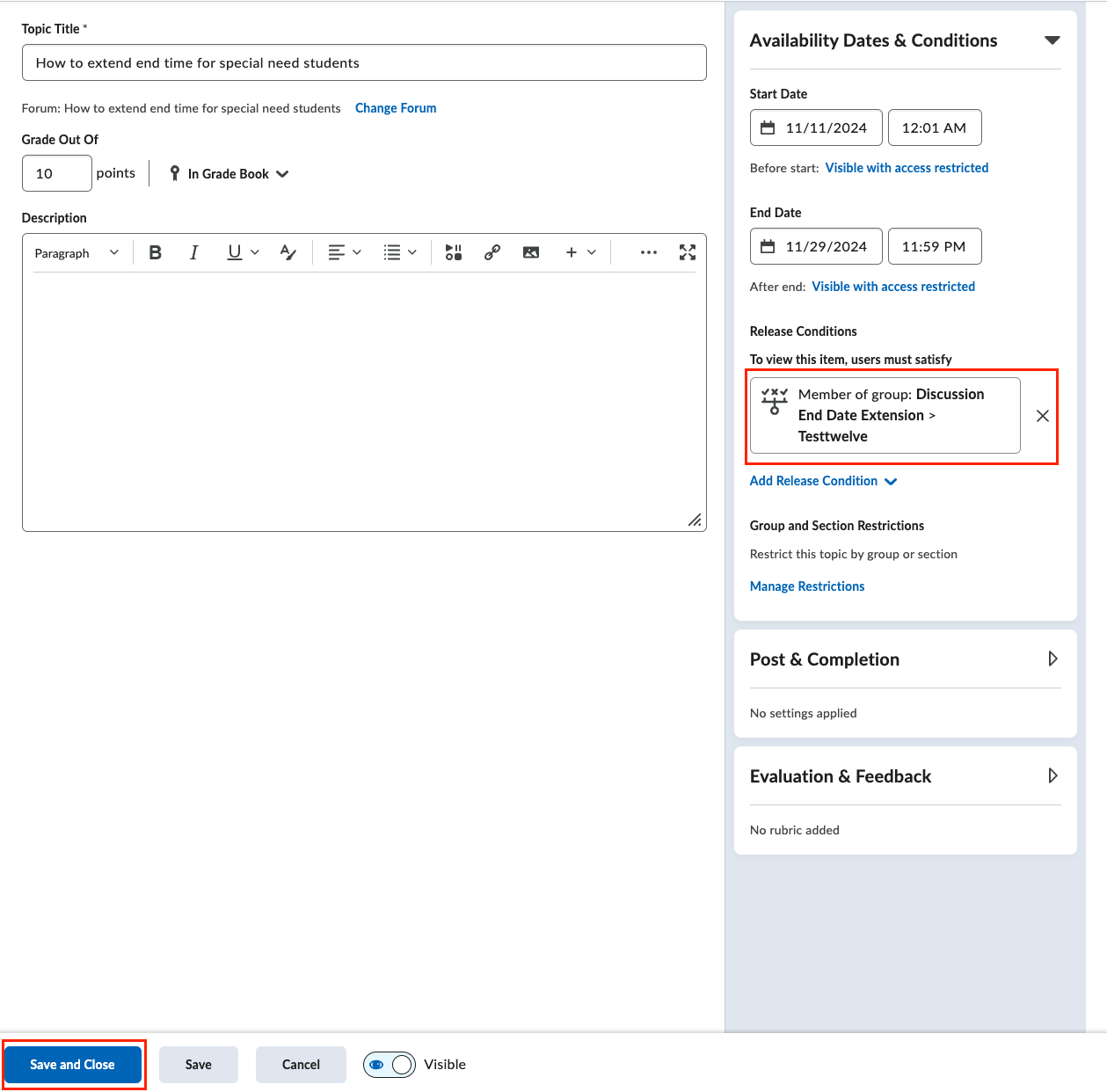The width and height of the screenshot is (1107, 1092).
Task: Click After end visibility link
Action: click(893, 287)
